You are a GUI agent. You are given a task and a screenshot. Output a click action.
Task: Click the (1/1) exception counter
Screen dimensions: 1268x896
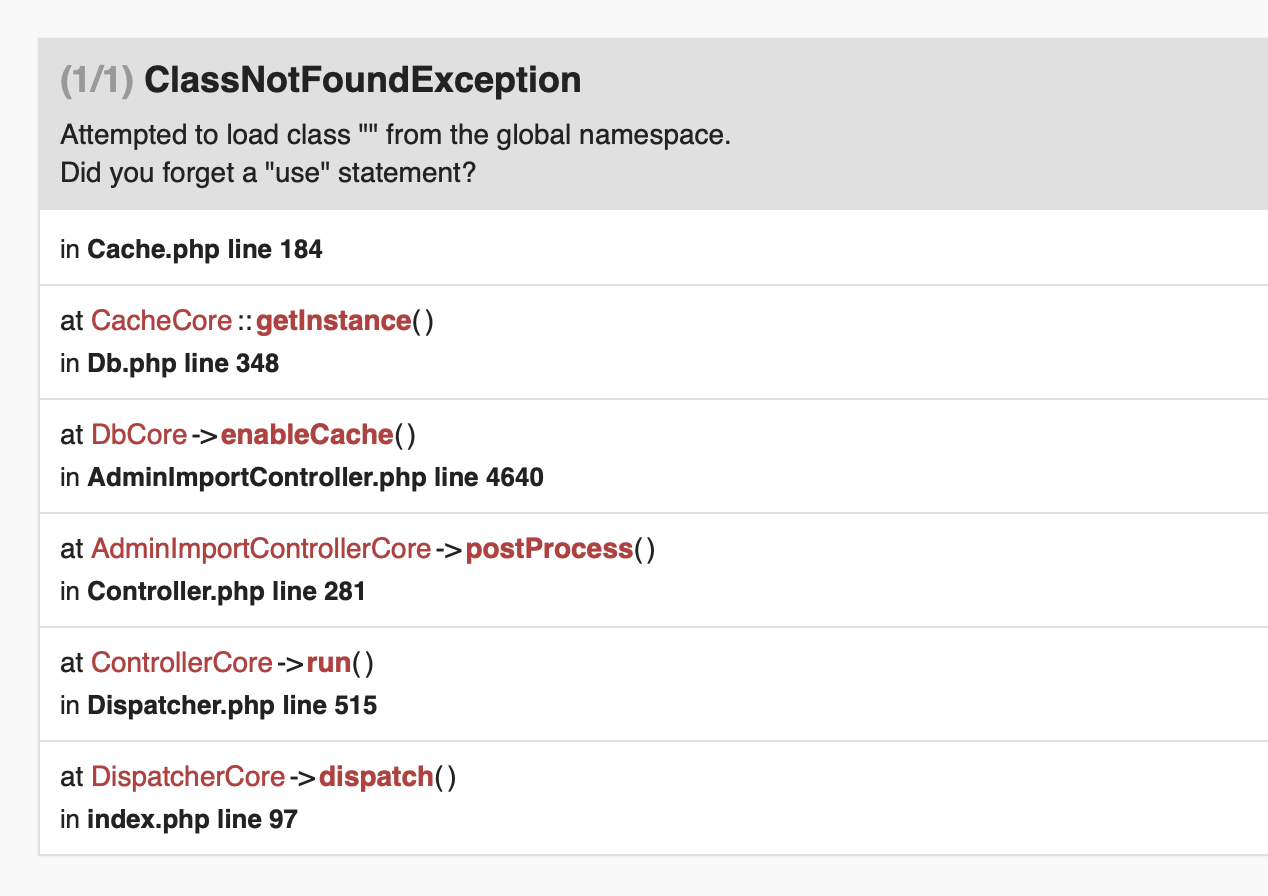(x=97, y=80)
